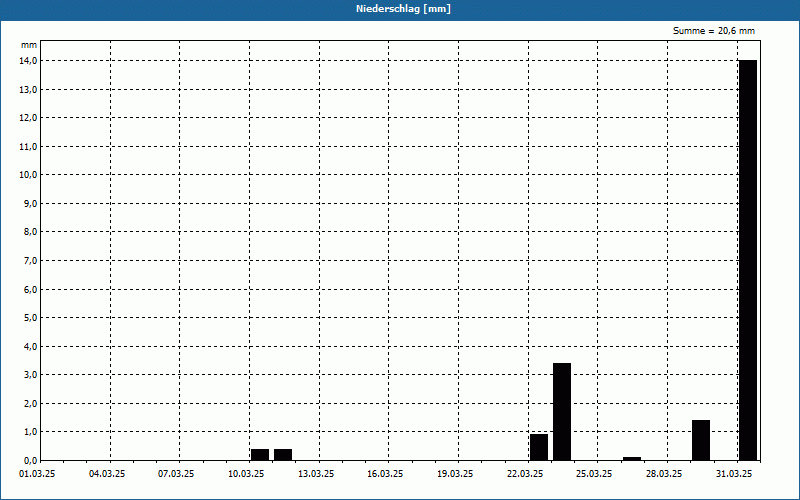Viewport: 800px width, 500px height.
Task: Click the 9,0 y-axis value
Action: [x=29, y=204]
